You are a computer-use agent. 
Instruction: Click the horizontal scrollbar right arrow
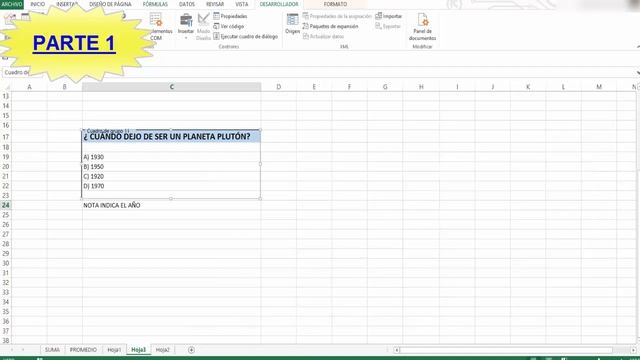click(x=633, y=350)
